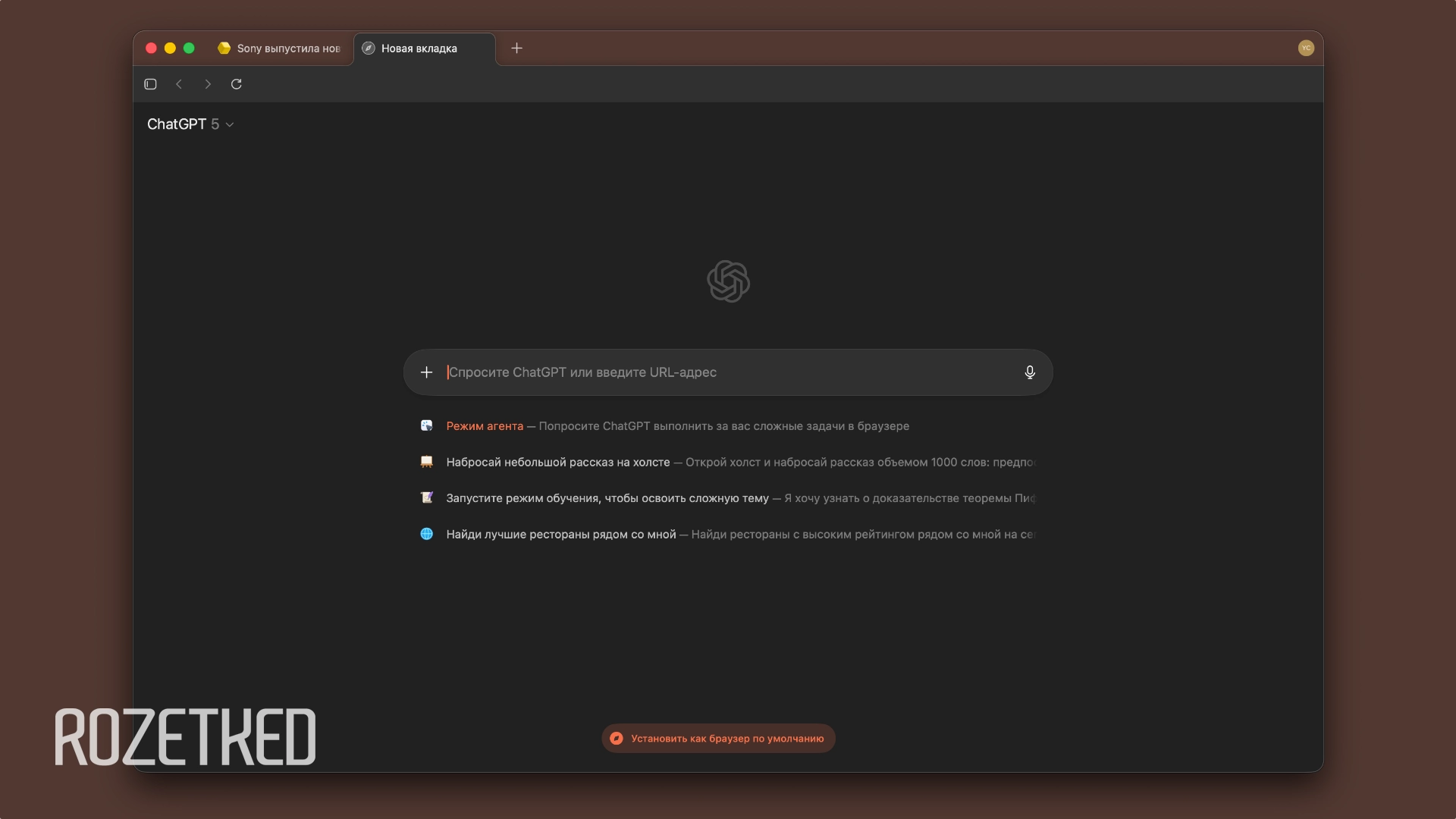
Task: Choose Набросай небольшой рассказ на холсте suggestion
Action: (558, 462)
